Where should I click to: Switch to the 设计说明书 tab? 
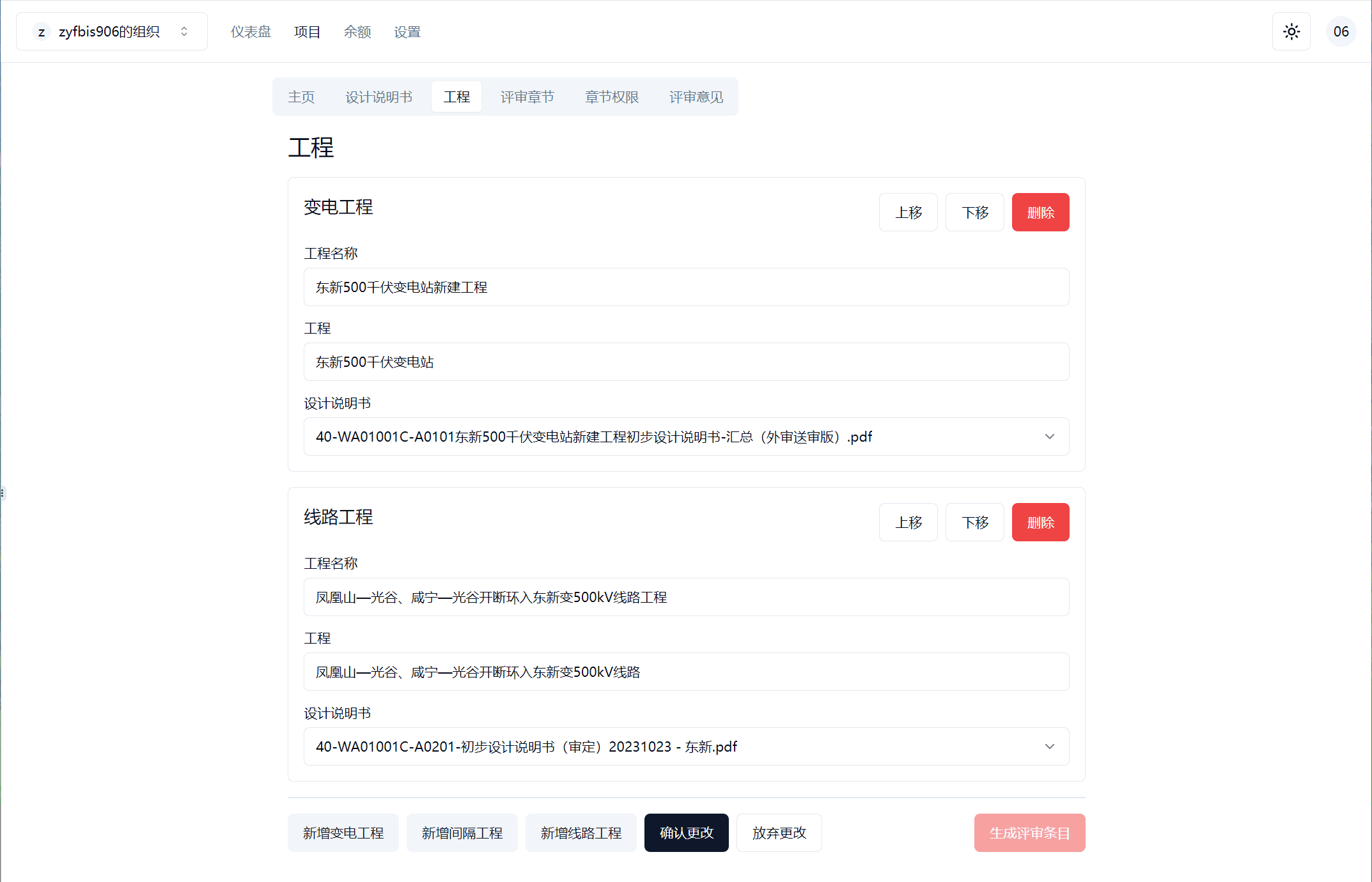(x=378, y=97)
